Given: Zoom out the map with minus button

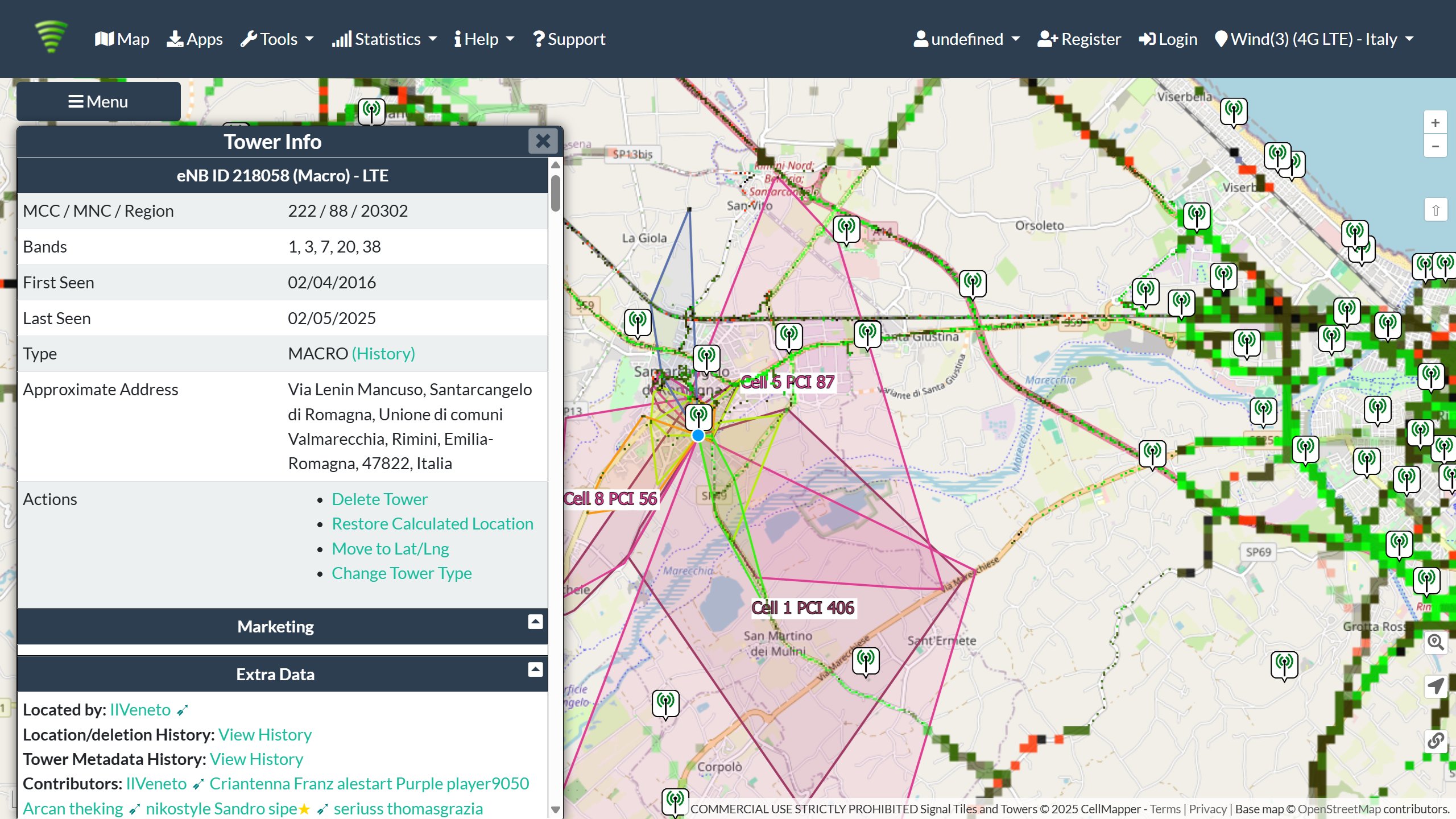Looking at the screenshot, I should 1435,147.
